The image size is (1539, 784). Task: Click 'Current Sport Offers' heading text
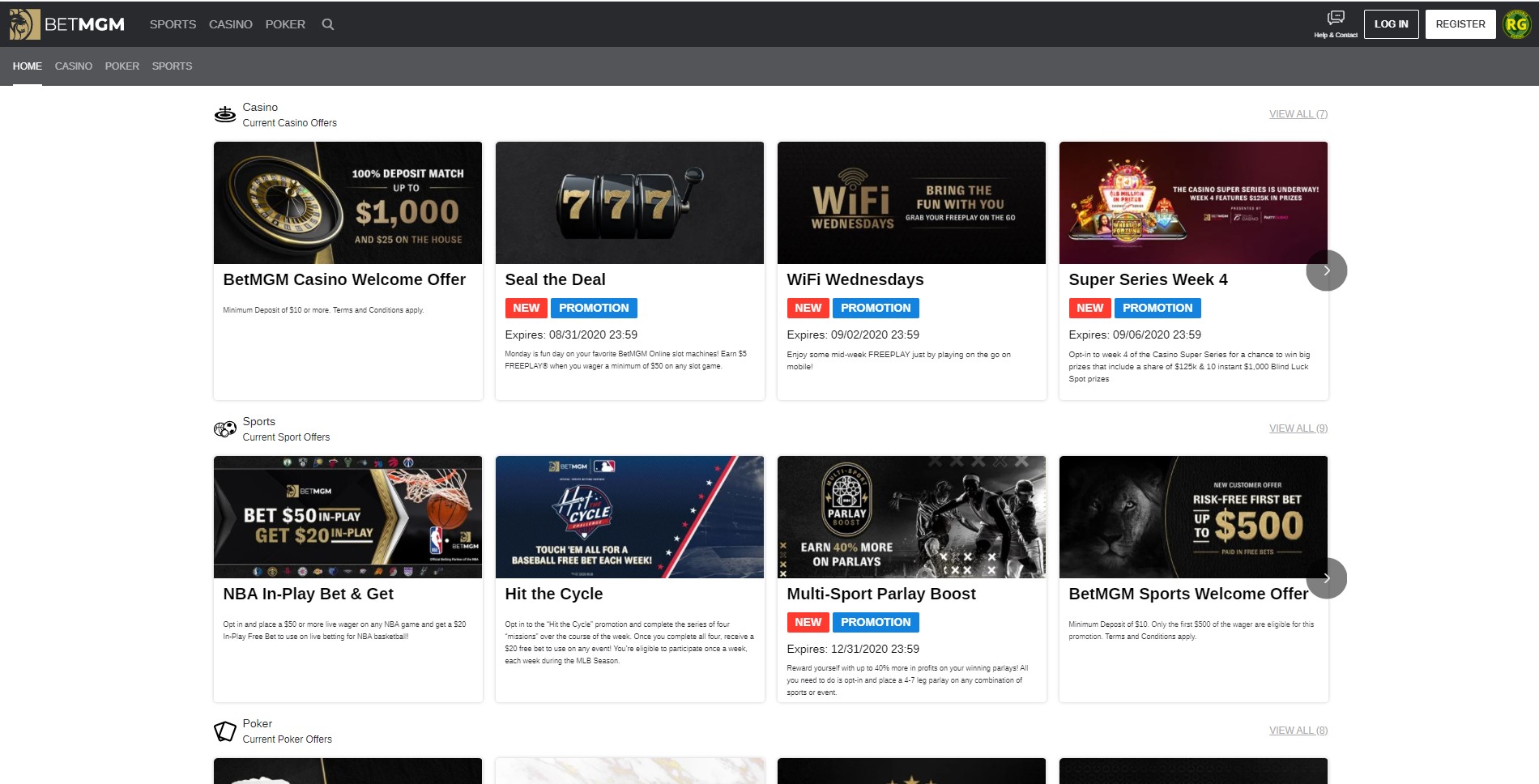[287, 437]
